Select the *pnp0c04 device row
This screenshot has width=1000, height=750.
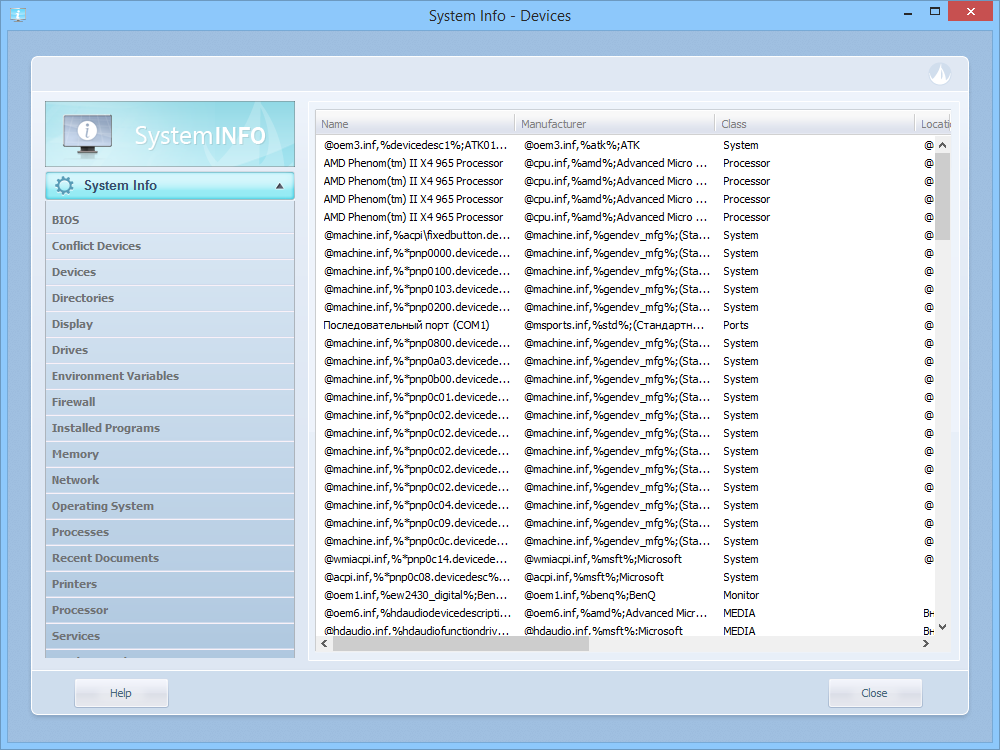625,505
